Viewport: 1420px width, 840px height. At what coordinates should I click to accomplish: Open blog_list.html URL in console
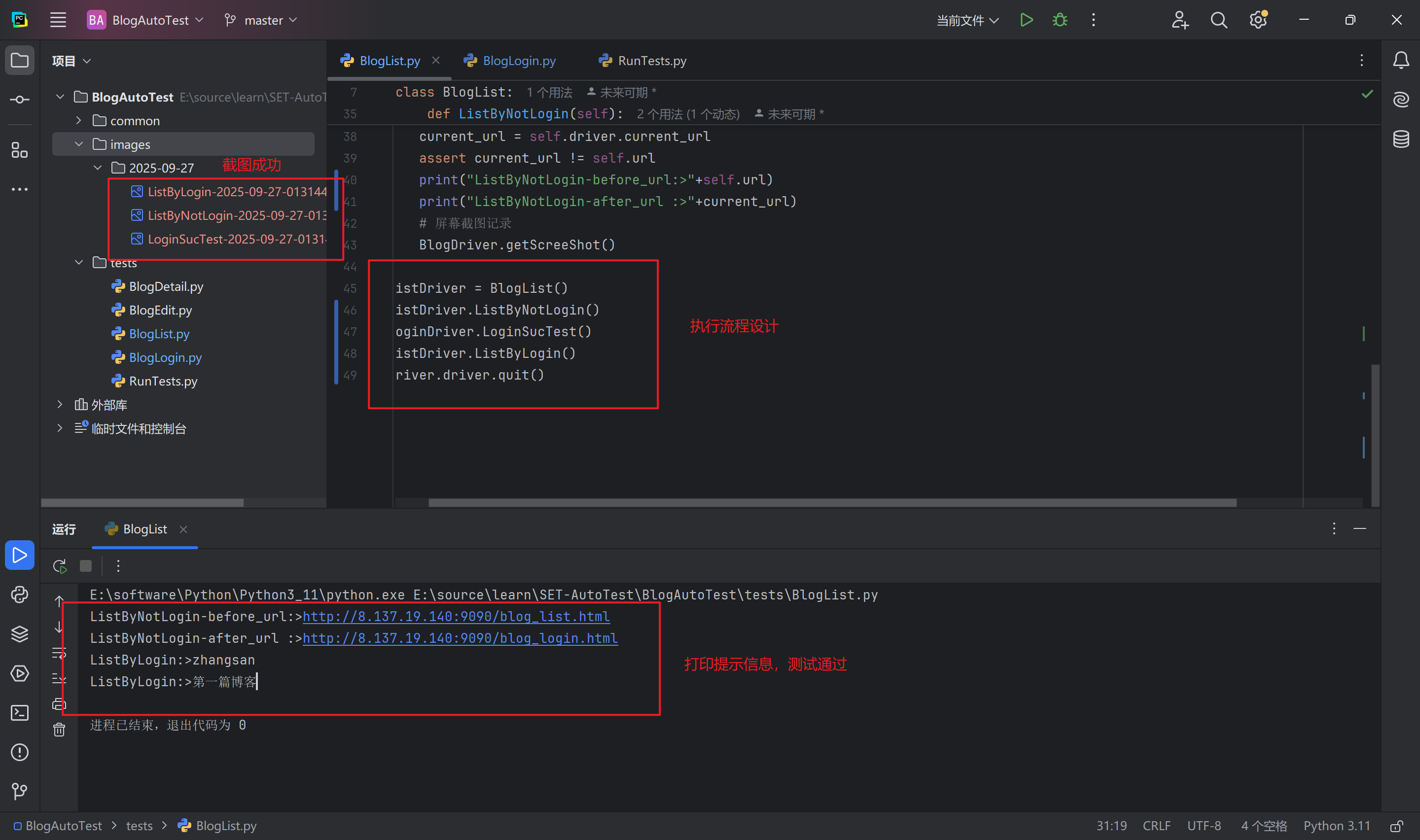(x=456, y=616)
